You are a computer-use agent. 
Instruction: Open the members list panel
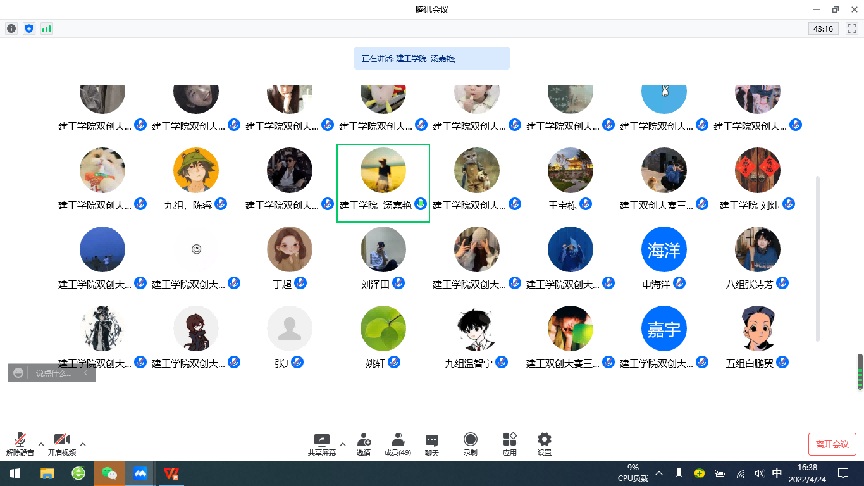pyautogui.click(x=398, y=441)
